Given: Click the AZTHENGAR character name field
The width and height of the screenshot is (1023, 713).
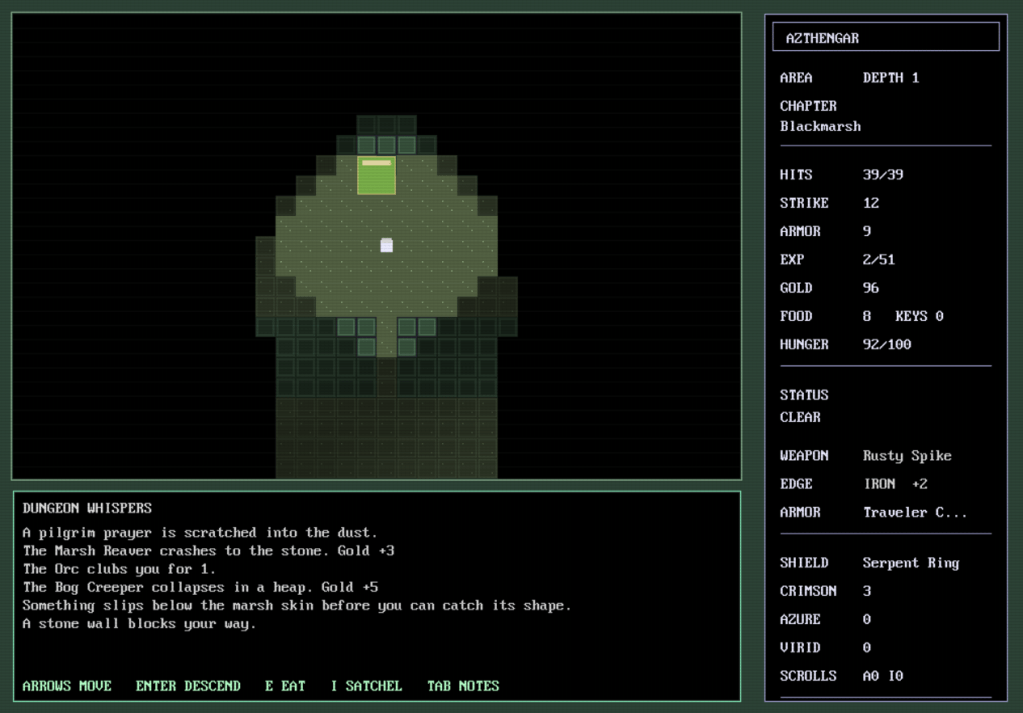Looking at the screenshot, I should pos(886,38).
